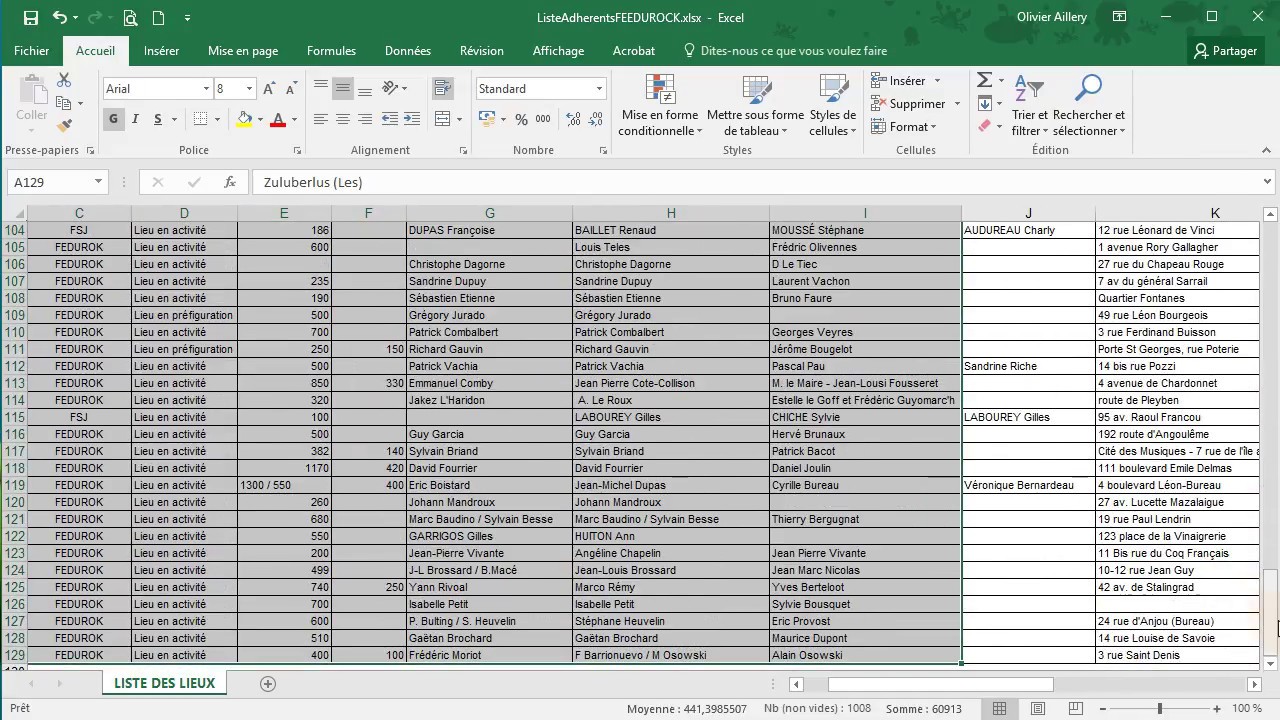
Task: Center the text horizontally
Action: click(342, 119)
